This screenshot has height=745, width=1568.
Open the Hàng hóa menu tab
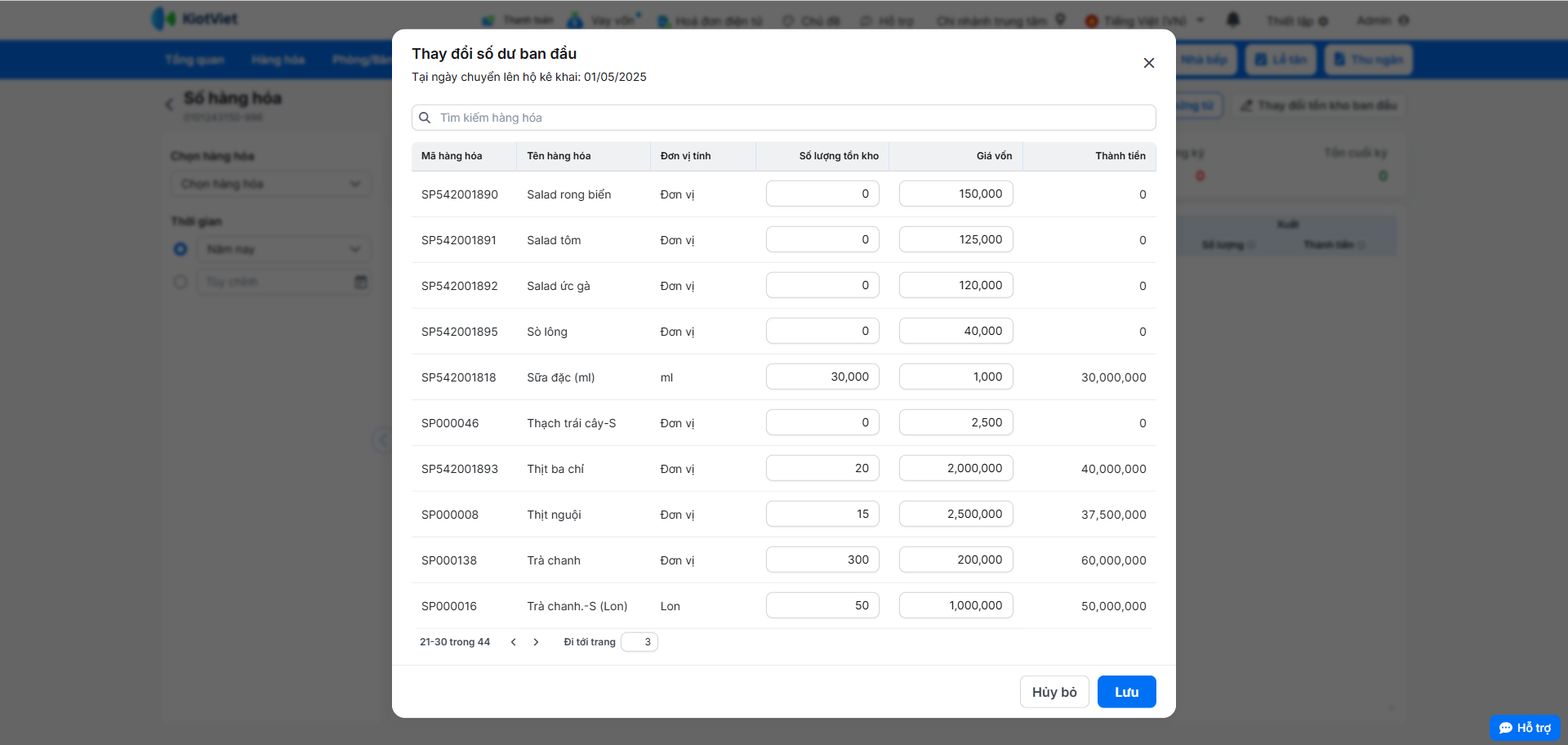point(278,60)
